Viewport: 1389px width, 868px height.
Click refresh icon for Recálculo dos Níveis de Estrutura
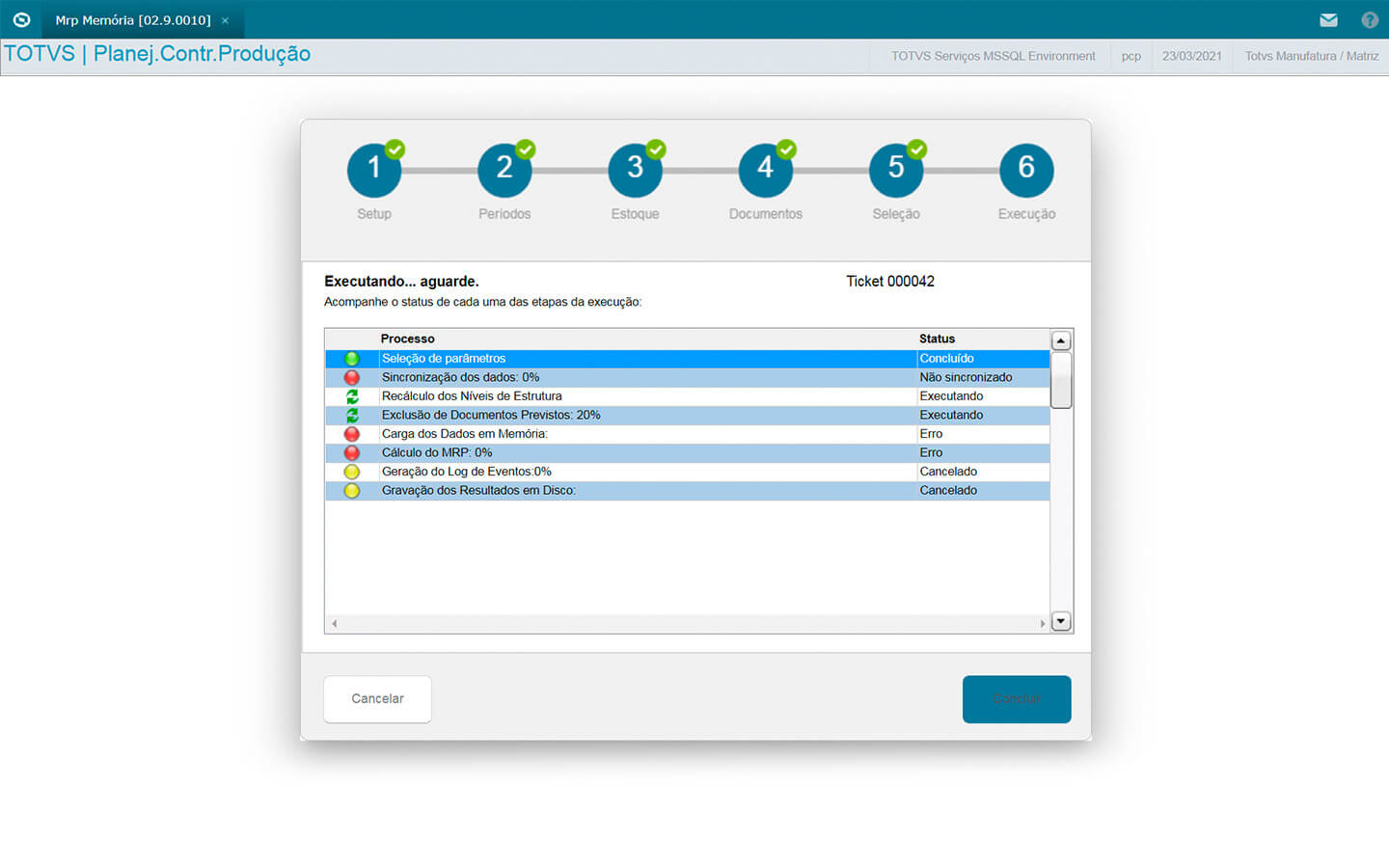352,396
